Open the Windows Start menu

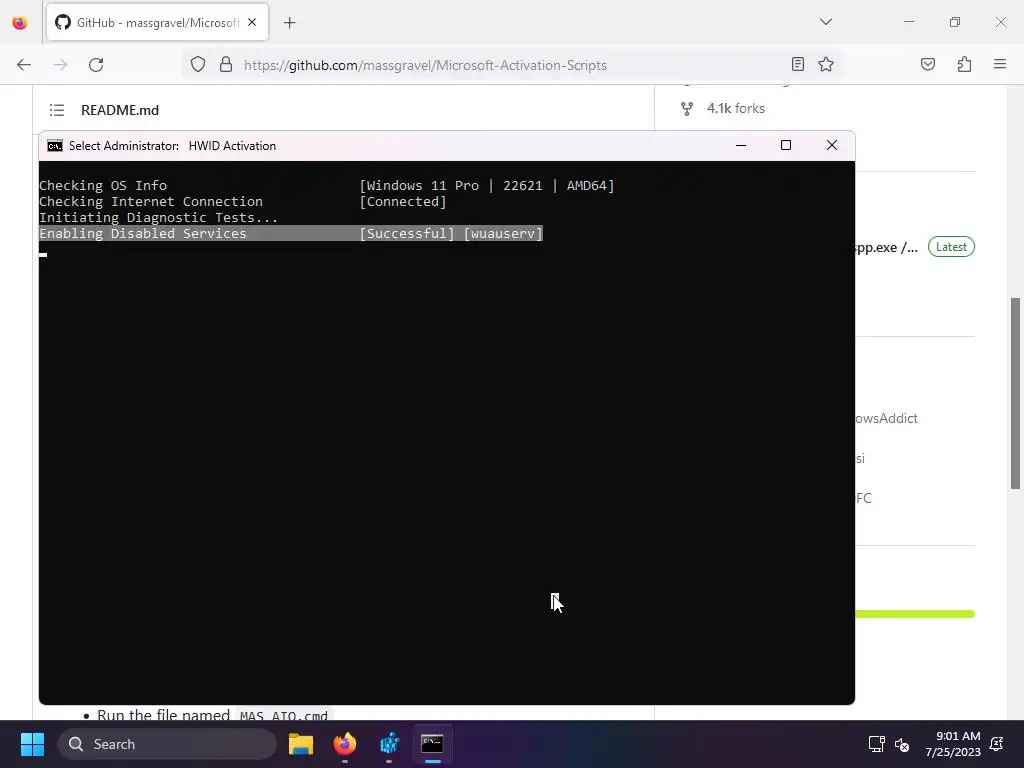coord(32,744)
